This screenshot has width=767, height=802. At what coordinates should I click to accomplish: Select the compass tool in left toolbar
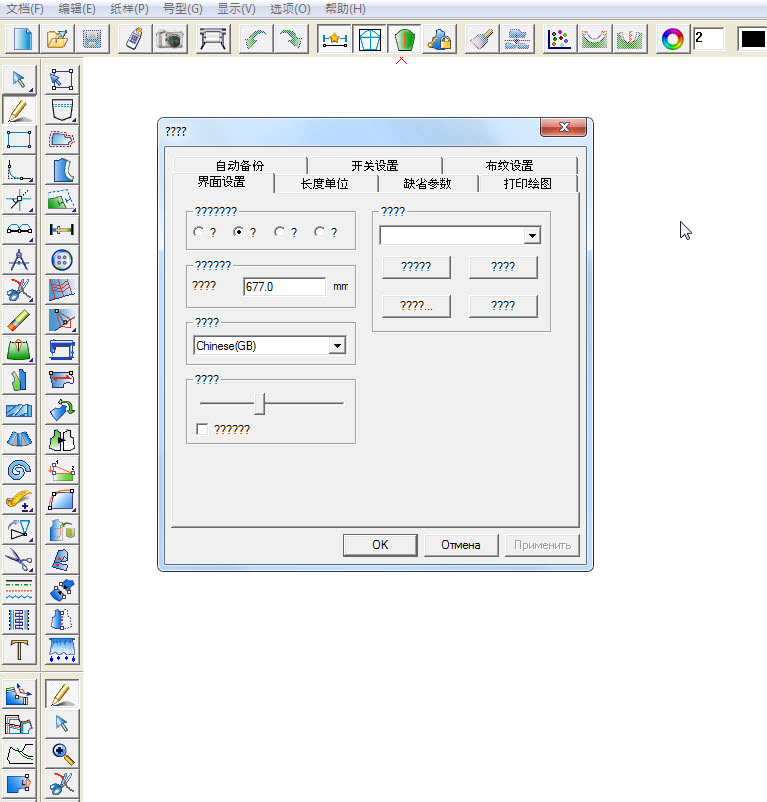click(19, 260)
